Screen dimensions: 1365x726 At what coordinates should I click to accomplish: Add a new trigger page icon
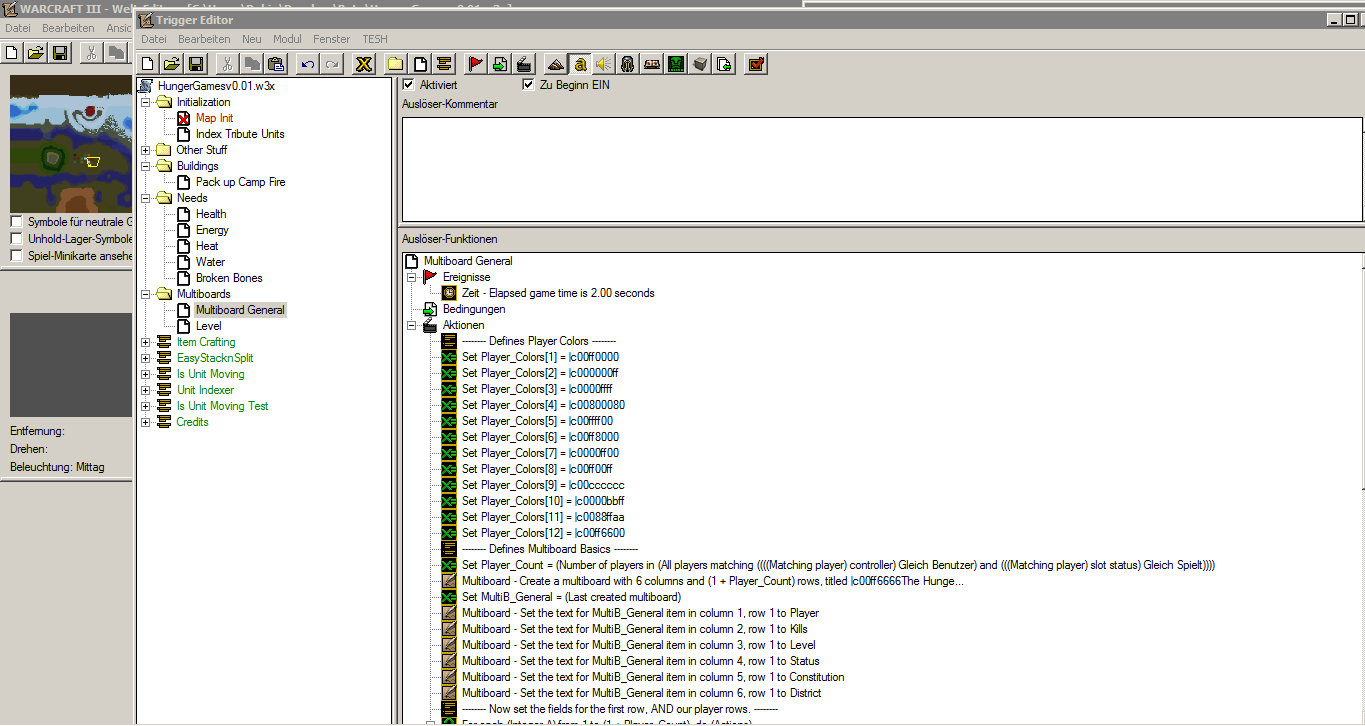[x=420, y=64]
